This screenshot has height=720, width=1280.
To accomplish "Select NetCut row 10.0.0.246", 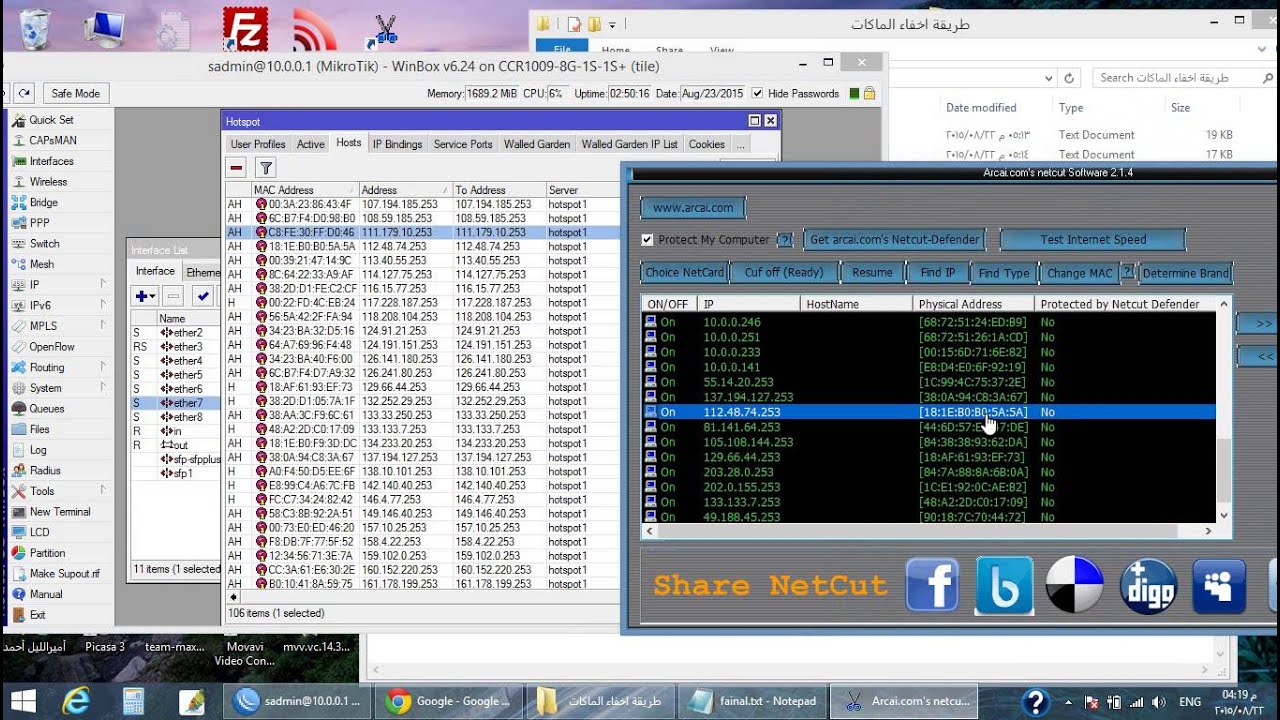I will click(930, 323).
